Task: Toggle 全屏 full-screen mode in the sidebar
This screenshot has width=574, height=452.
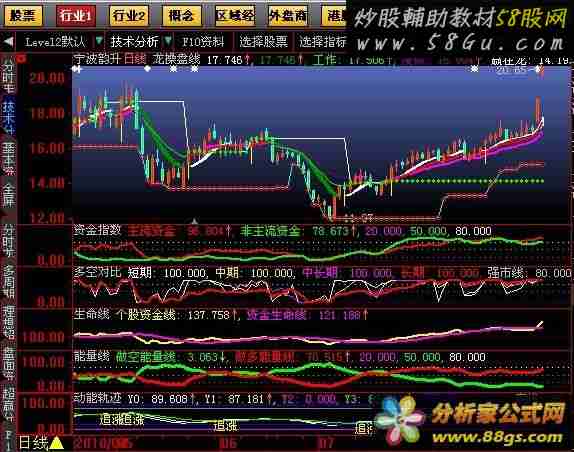Action: pyautogui.click(x=8, y=194)
